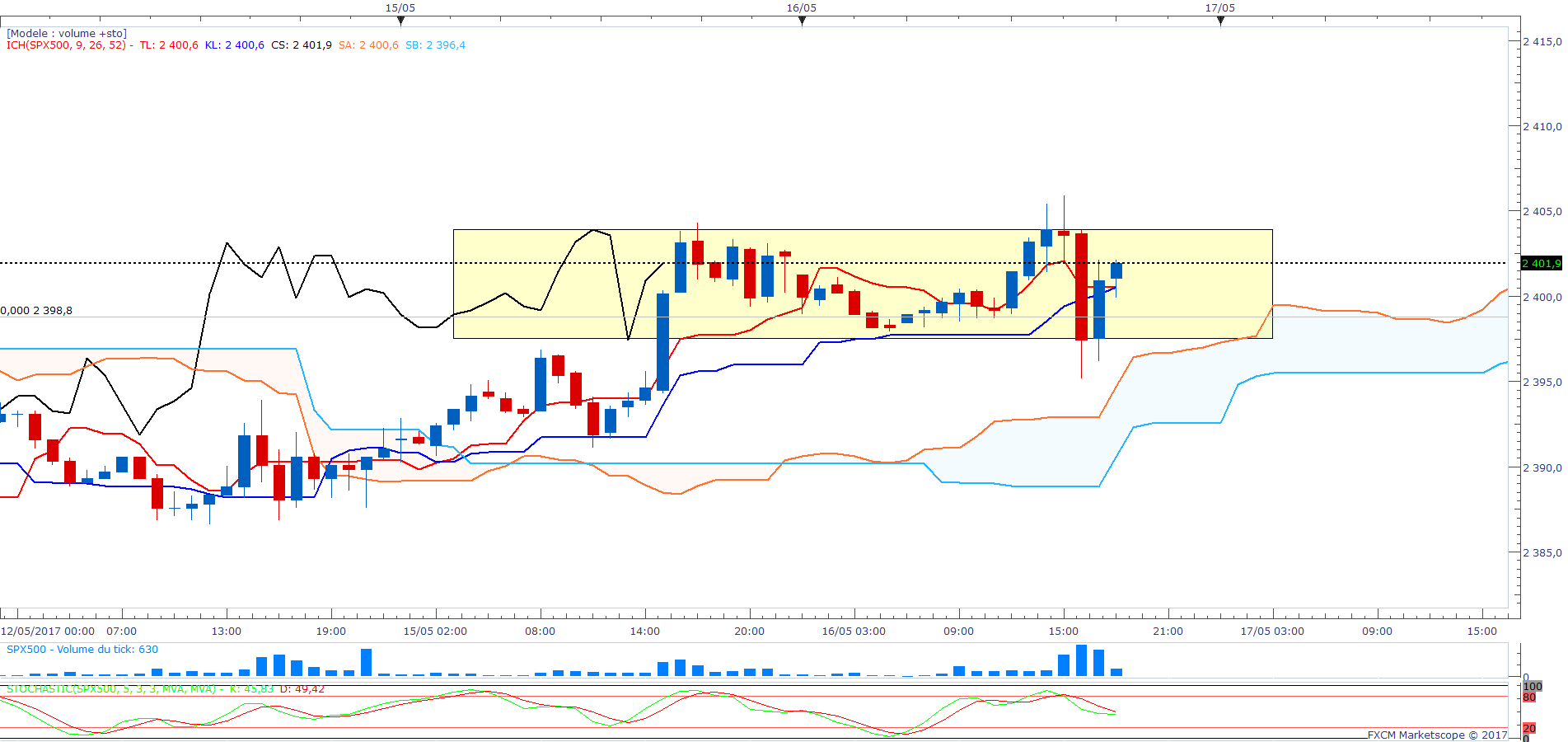
Task: Select the 'SPX500 - Volume du tick: 630' label
Action: click(x=82, y=650)
